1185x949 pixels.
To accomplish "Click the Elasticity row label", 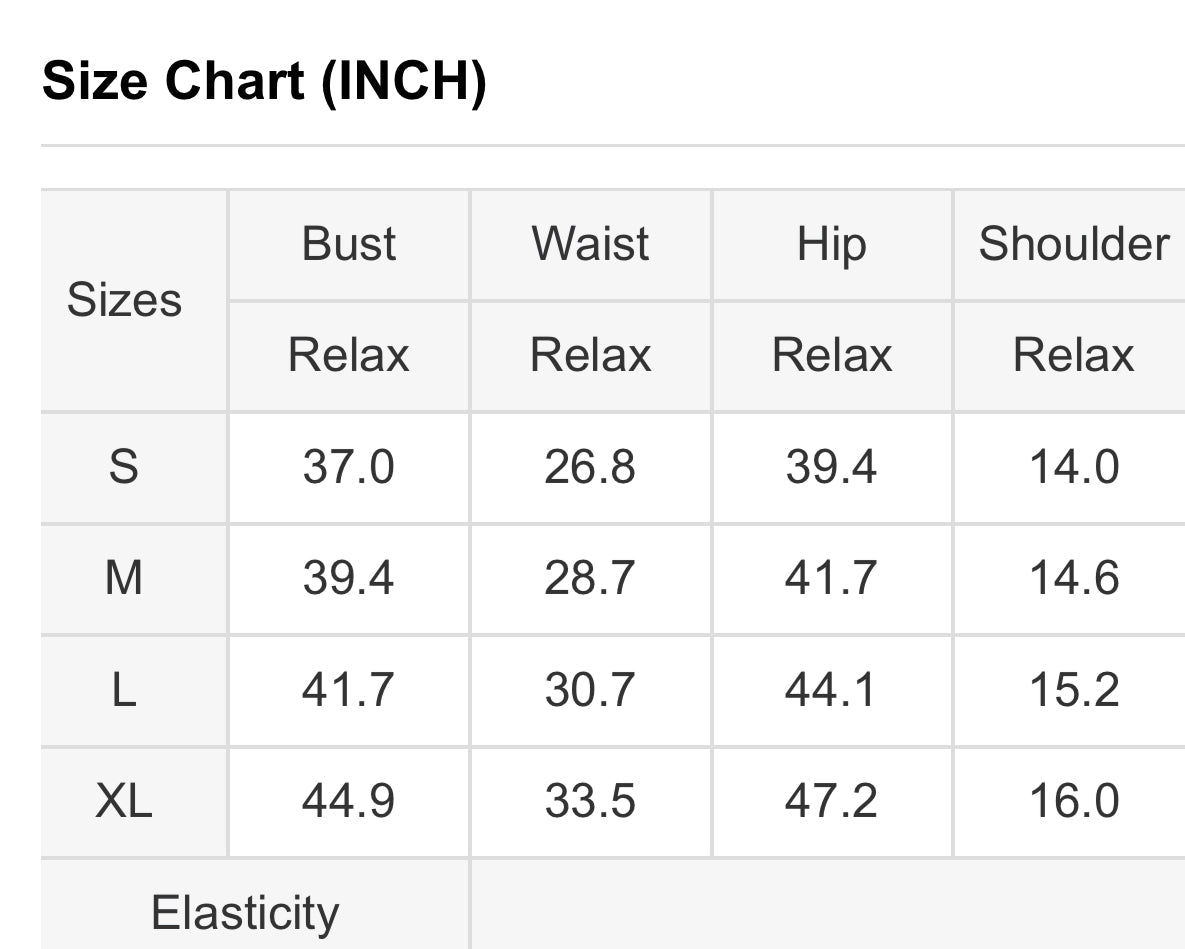I will pyautogui.click(x=245, y=913).
